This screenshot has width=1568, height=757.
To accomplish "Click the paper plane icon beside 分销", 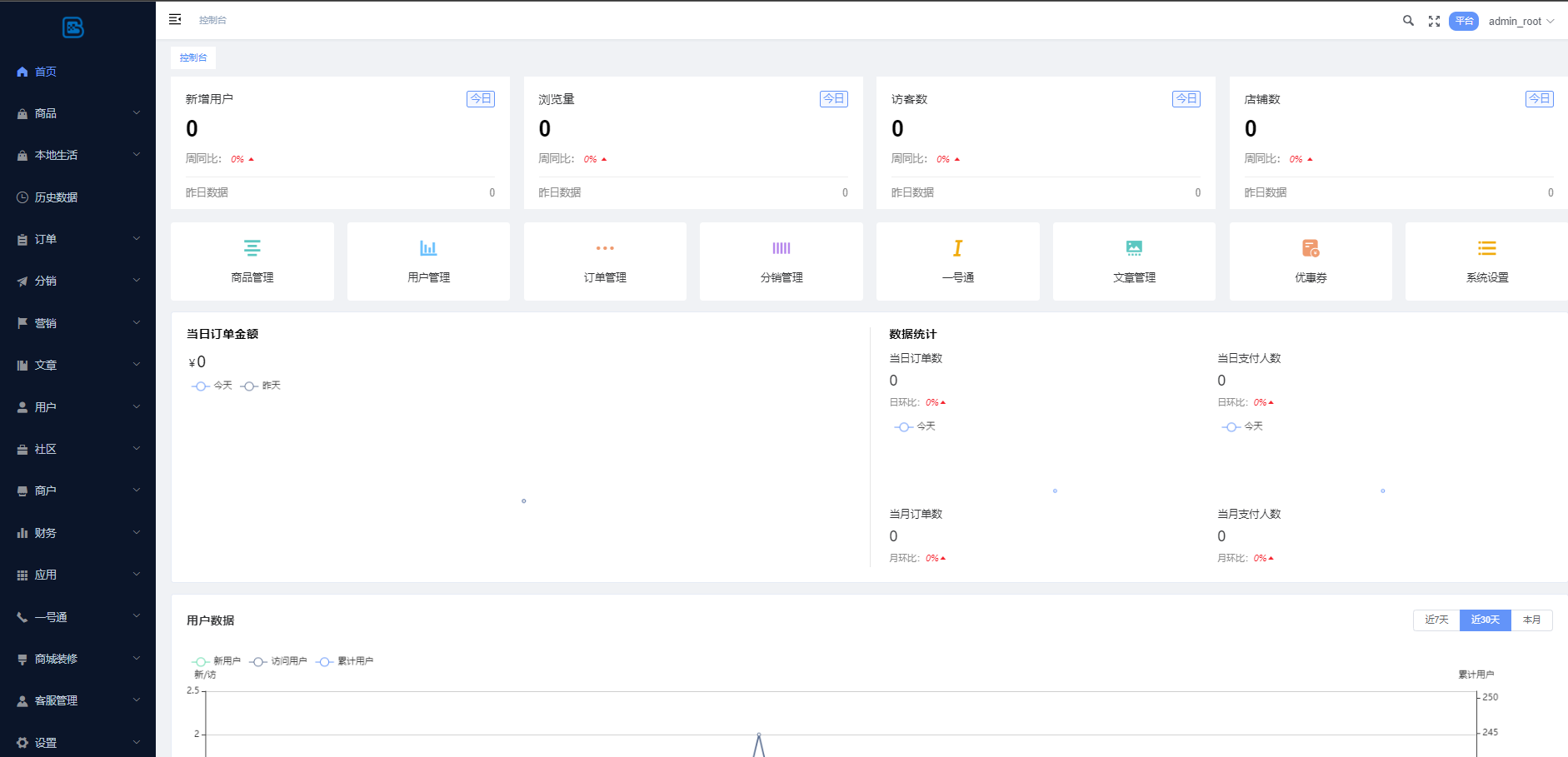I will [x=22, y=281].
